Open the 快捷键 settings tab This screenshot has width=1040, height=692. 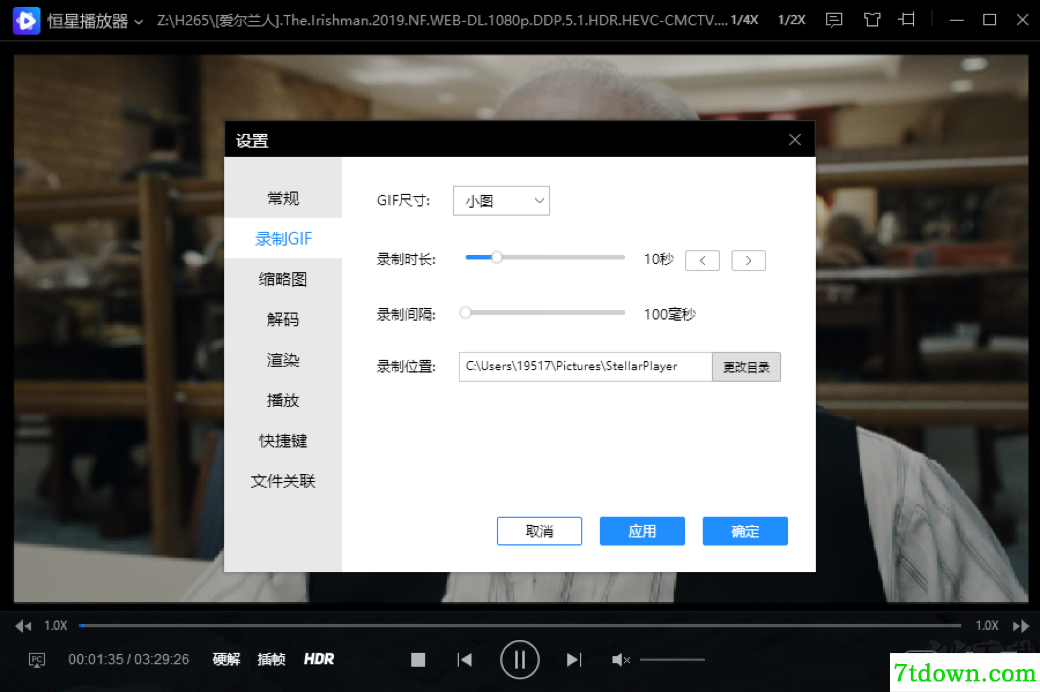tap(283, 441)
